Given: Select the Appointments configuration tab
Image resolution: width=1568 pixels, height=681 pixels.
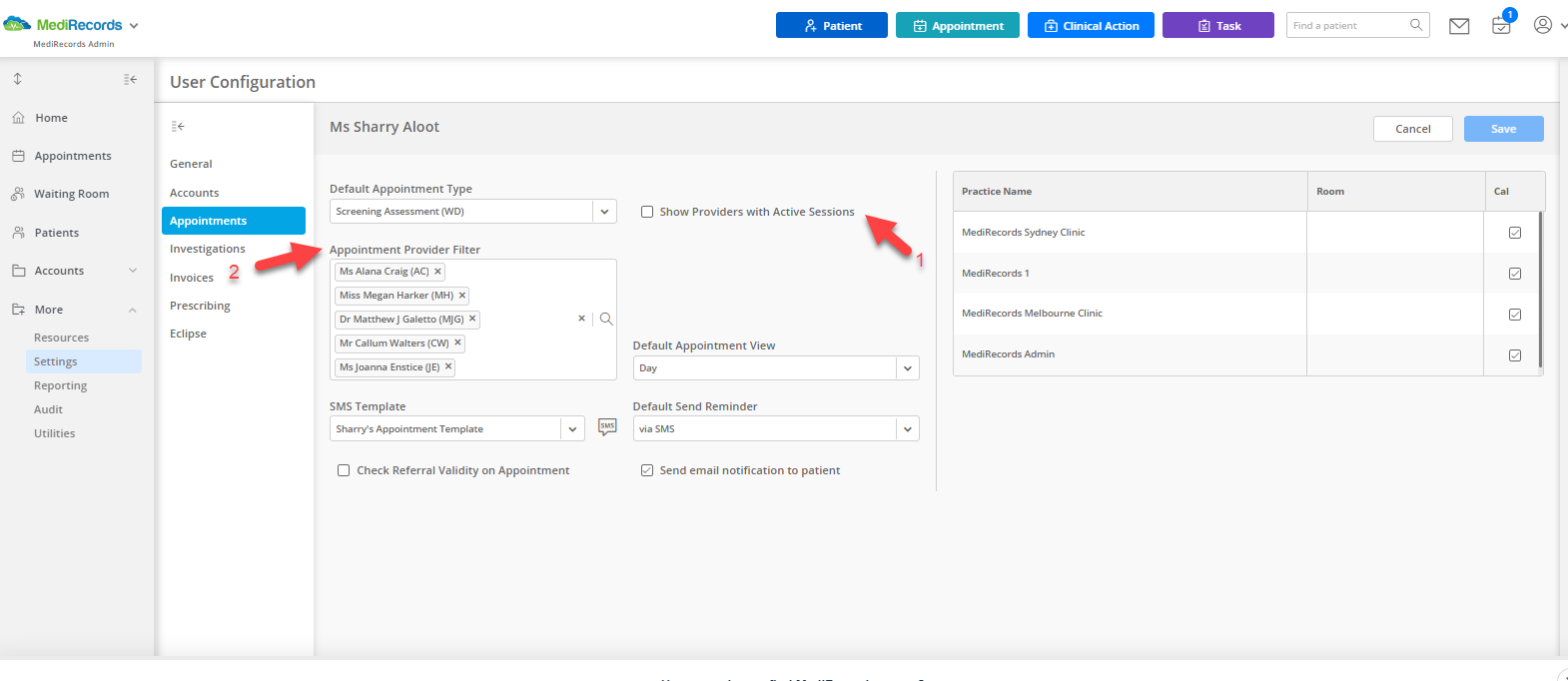Looking at the screenshot, I should point(234,221).
